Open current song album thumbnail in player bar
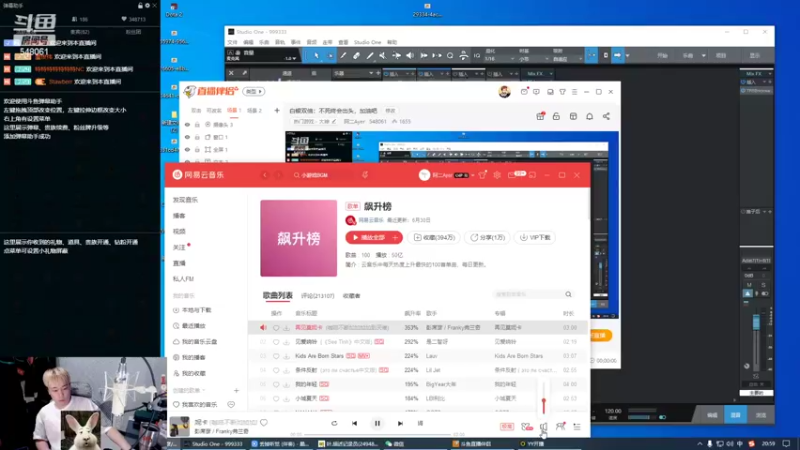 coord(180,427)
